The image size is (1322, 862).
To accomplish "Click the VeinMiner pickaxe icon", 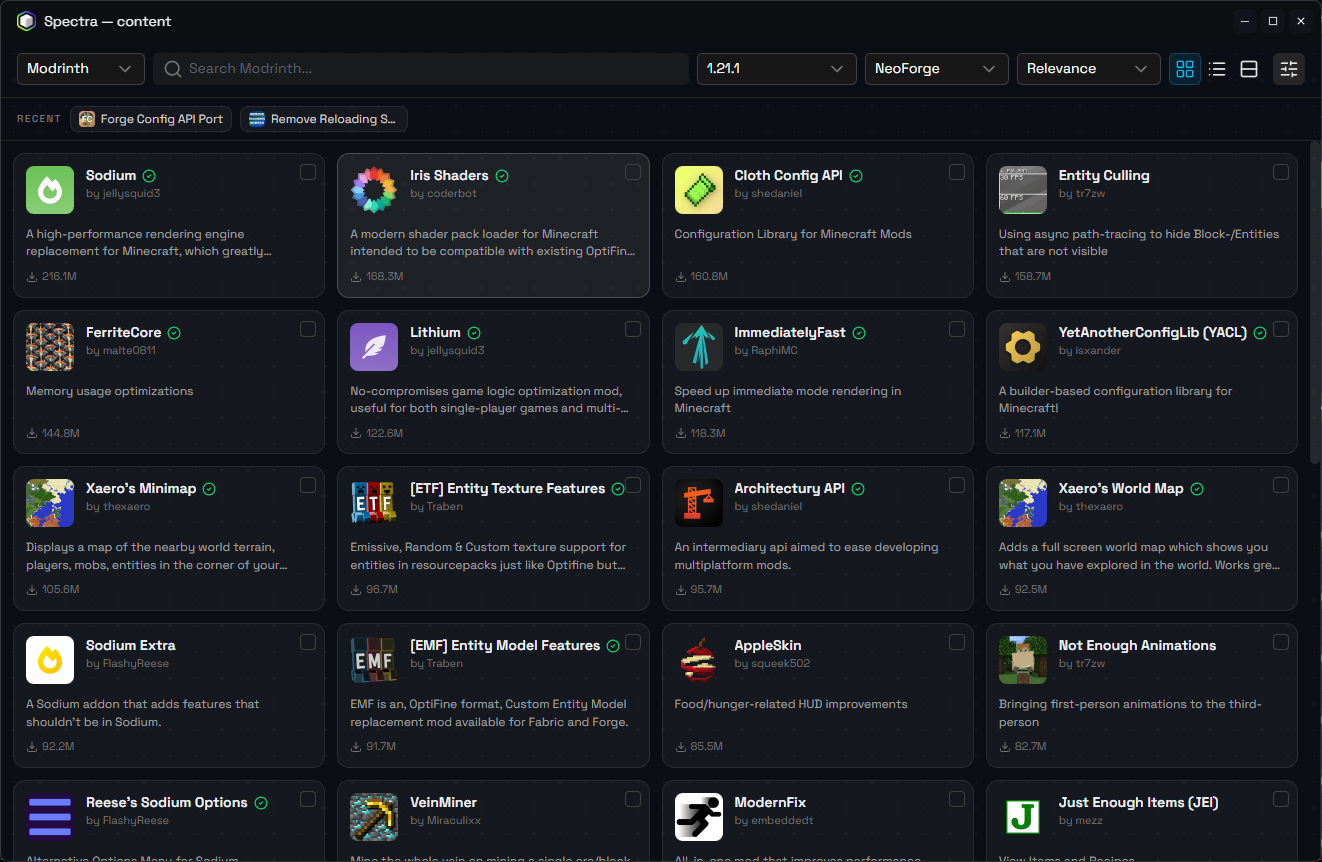I will 374,817.
